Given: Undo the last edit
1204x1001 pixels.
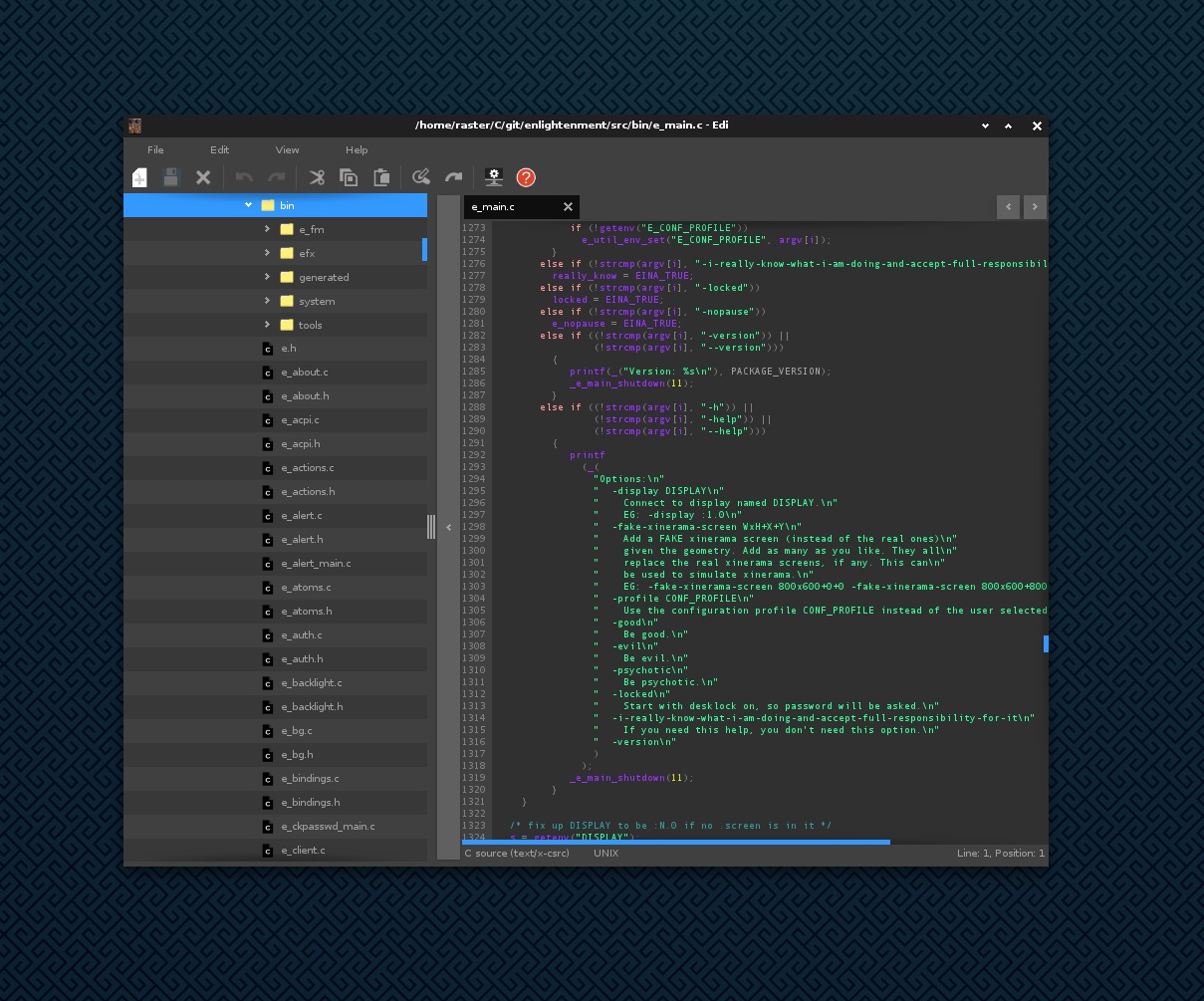Looking at the screenshot, I should pos(245,177).
